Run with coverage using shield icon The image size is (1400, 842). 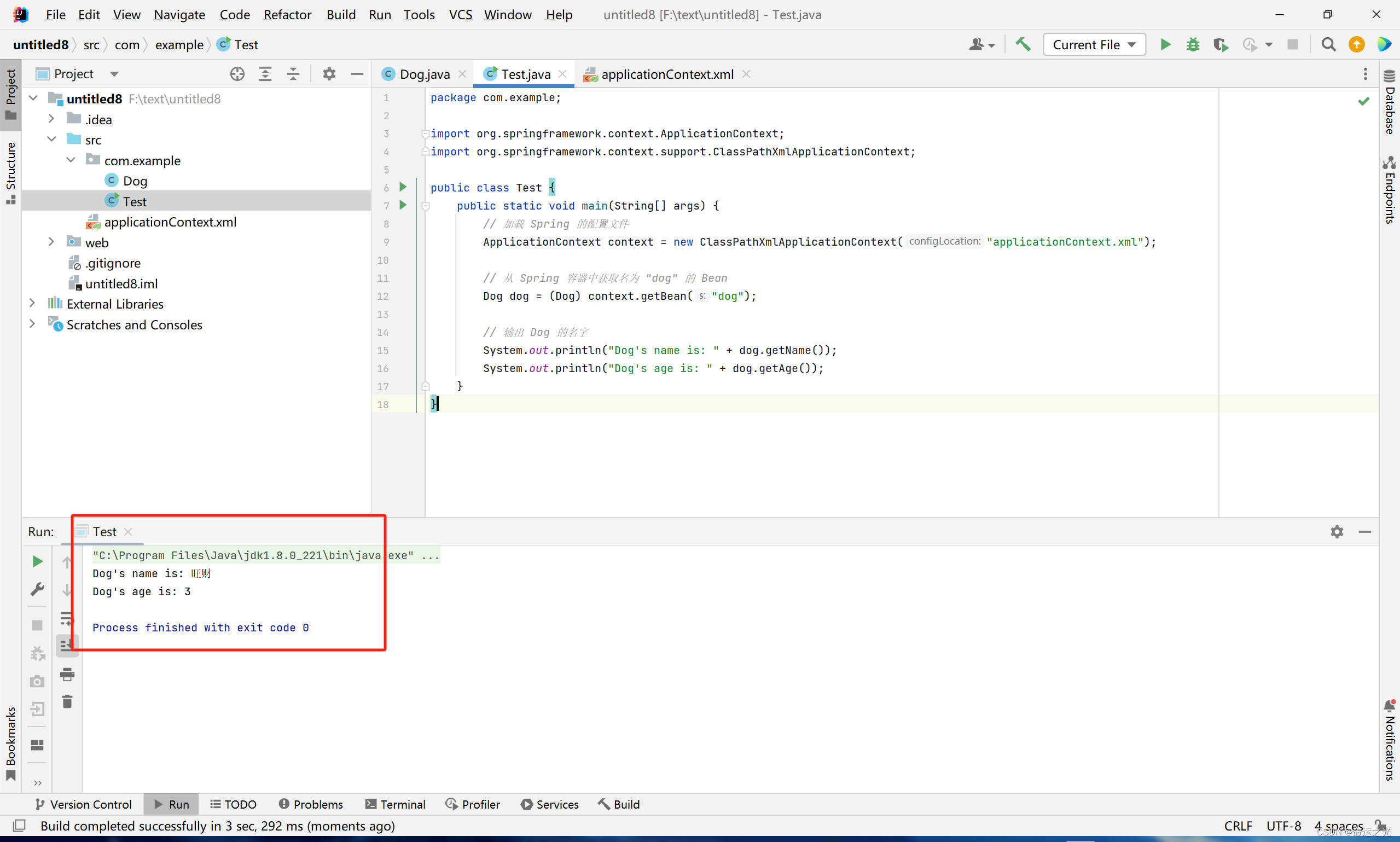point(1221,44)
